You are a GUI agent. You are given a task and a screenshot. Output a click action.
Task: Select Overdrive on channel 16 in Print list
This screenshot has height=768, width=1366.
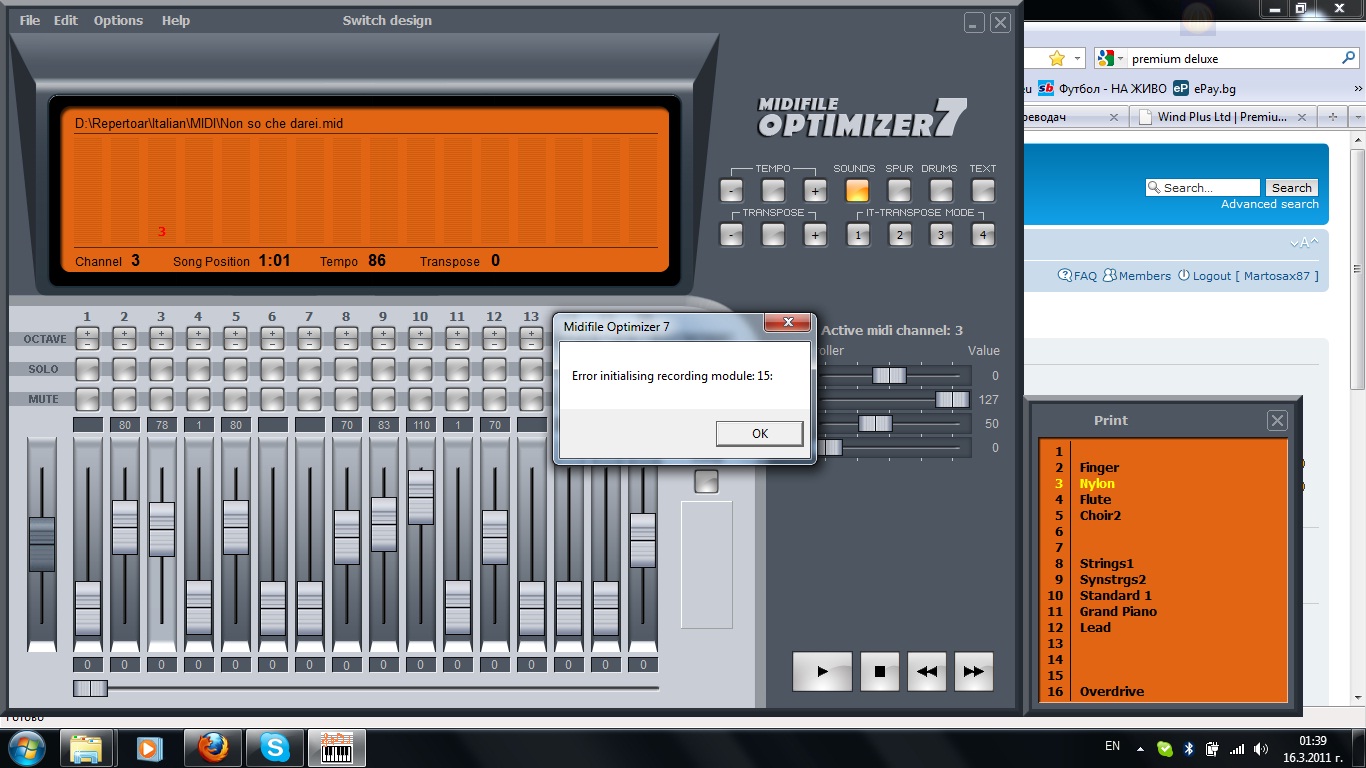(x=1112, y=692)
